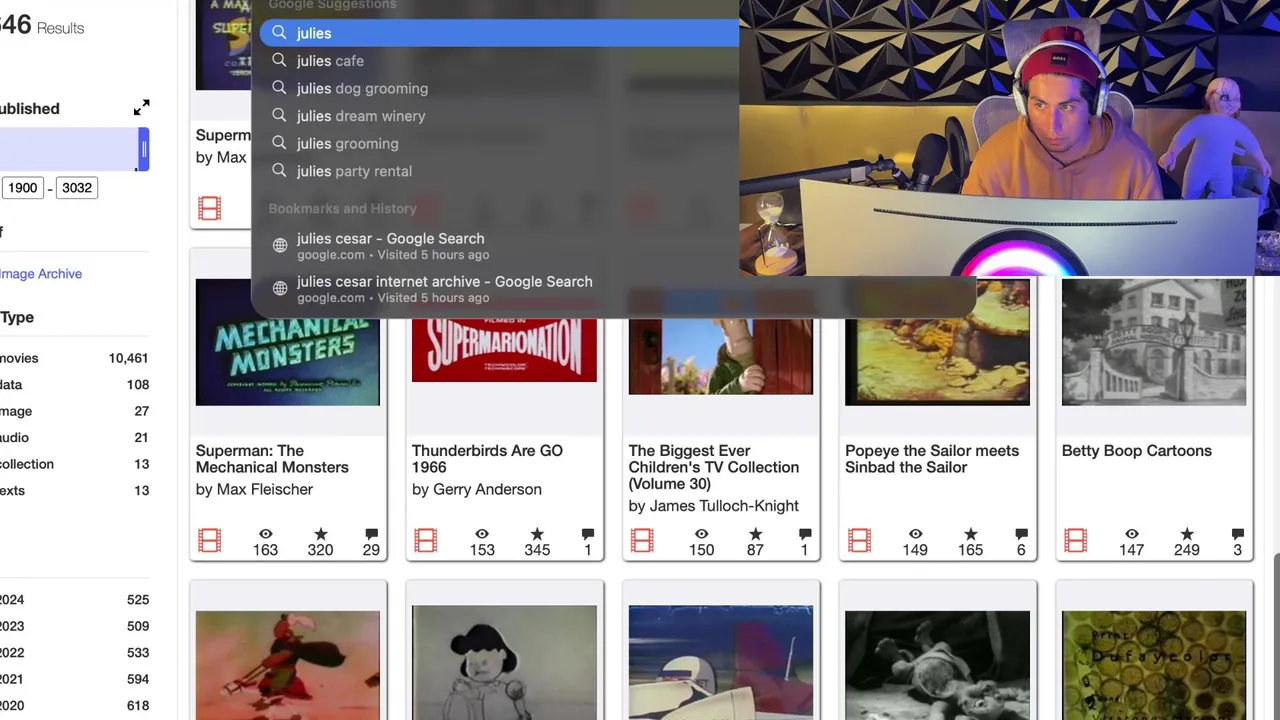
Task: Filter media type by collection
Action: pyautogui.click(x=27, y=464)
